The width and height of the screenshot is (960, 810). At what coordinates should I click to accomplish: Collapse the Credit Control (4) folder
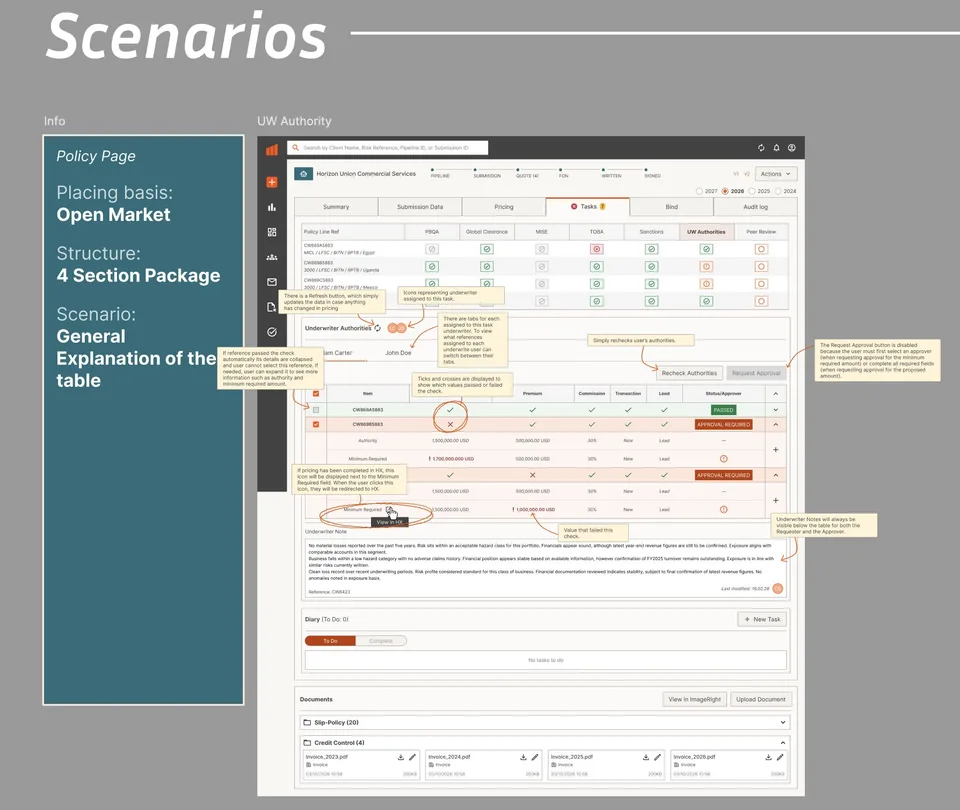pos(782,743)
